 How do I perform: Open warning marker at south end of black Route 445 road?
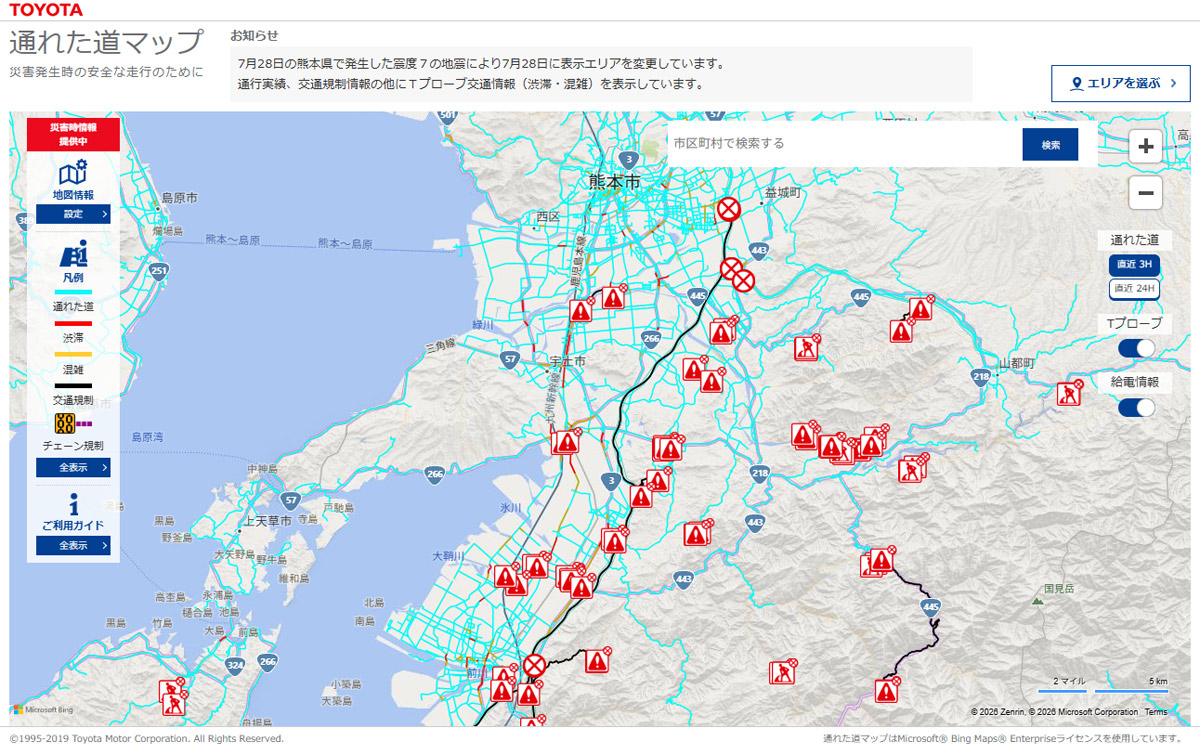(886, 690)
